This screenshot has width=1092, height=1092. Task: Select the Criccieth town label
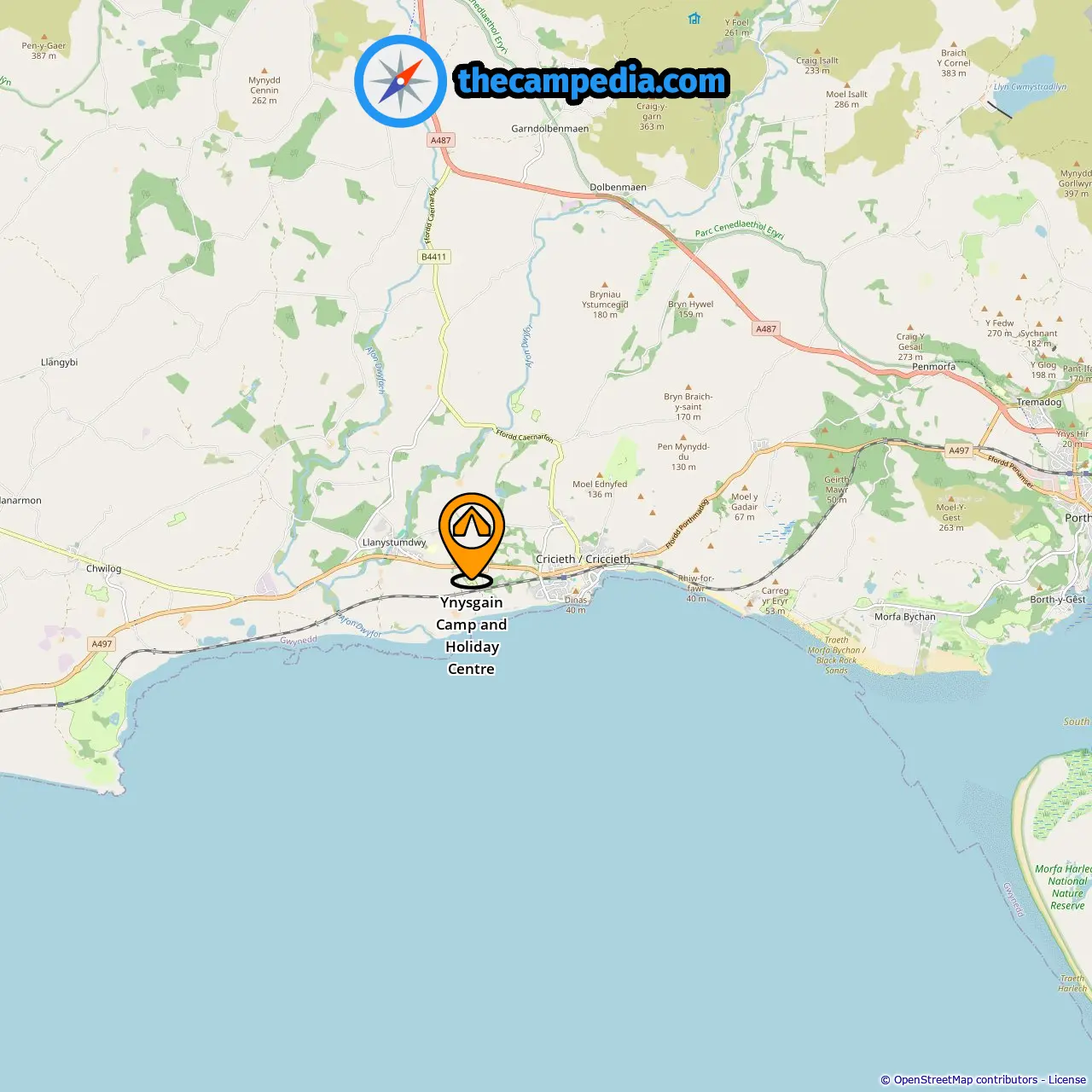click(583, 559)
